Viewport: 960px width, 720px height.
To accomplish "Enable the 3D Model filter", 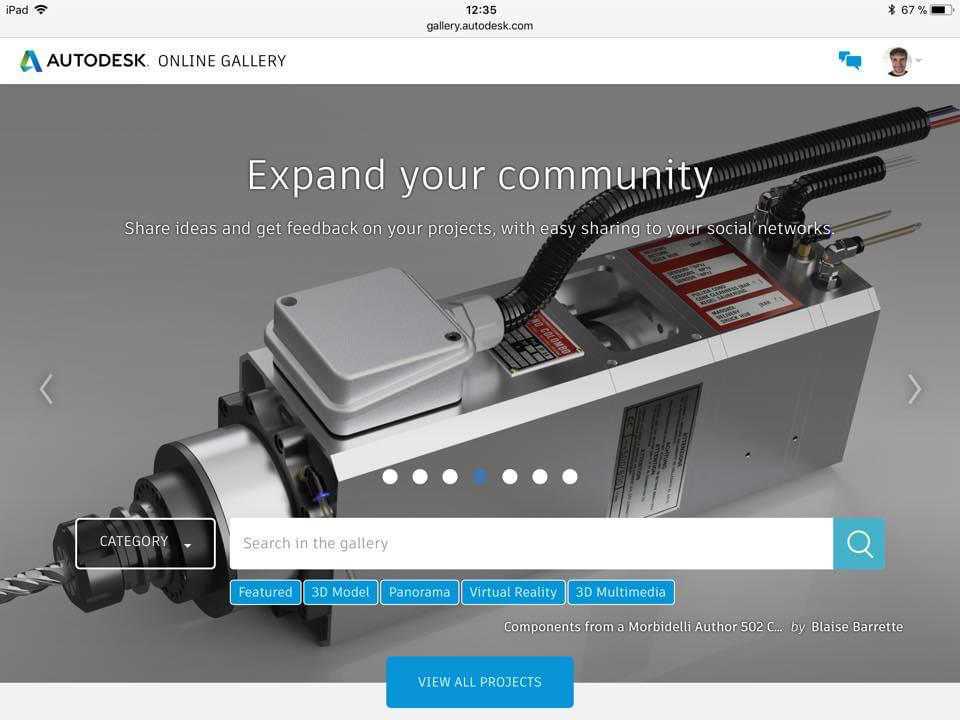I will [x=340, y=592].
